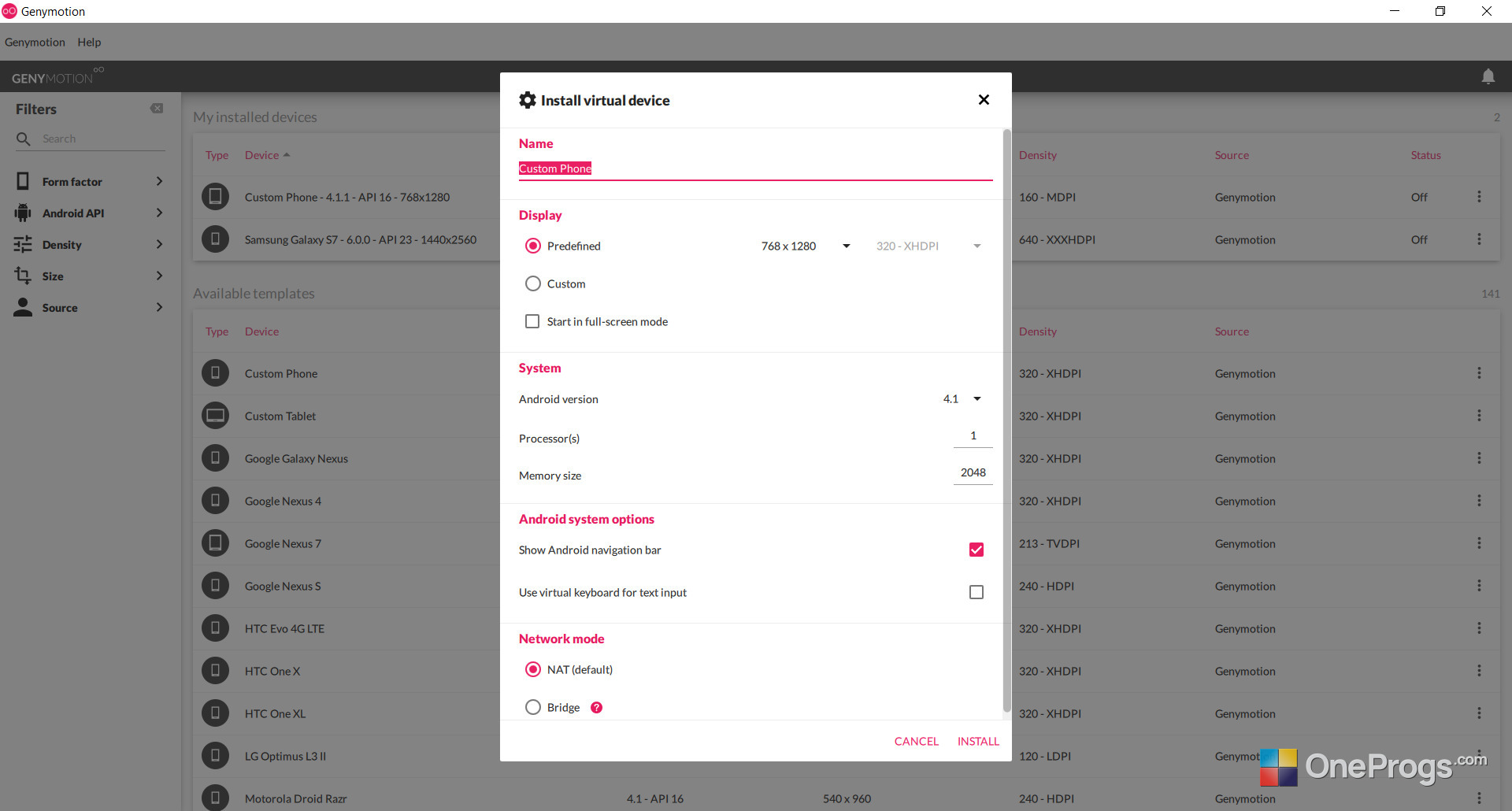Uncheck Show Android navigation bar
This screenshot has height=811, width=1512.
tap(976, 550)
